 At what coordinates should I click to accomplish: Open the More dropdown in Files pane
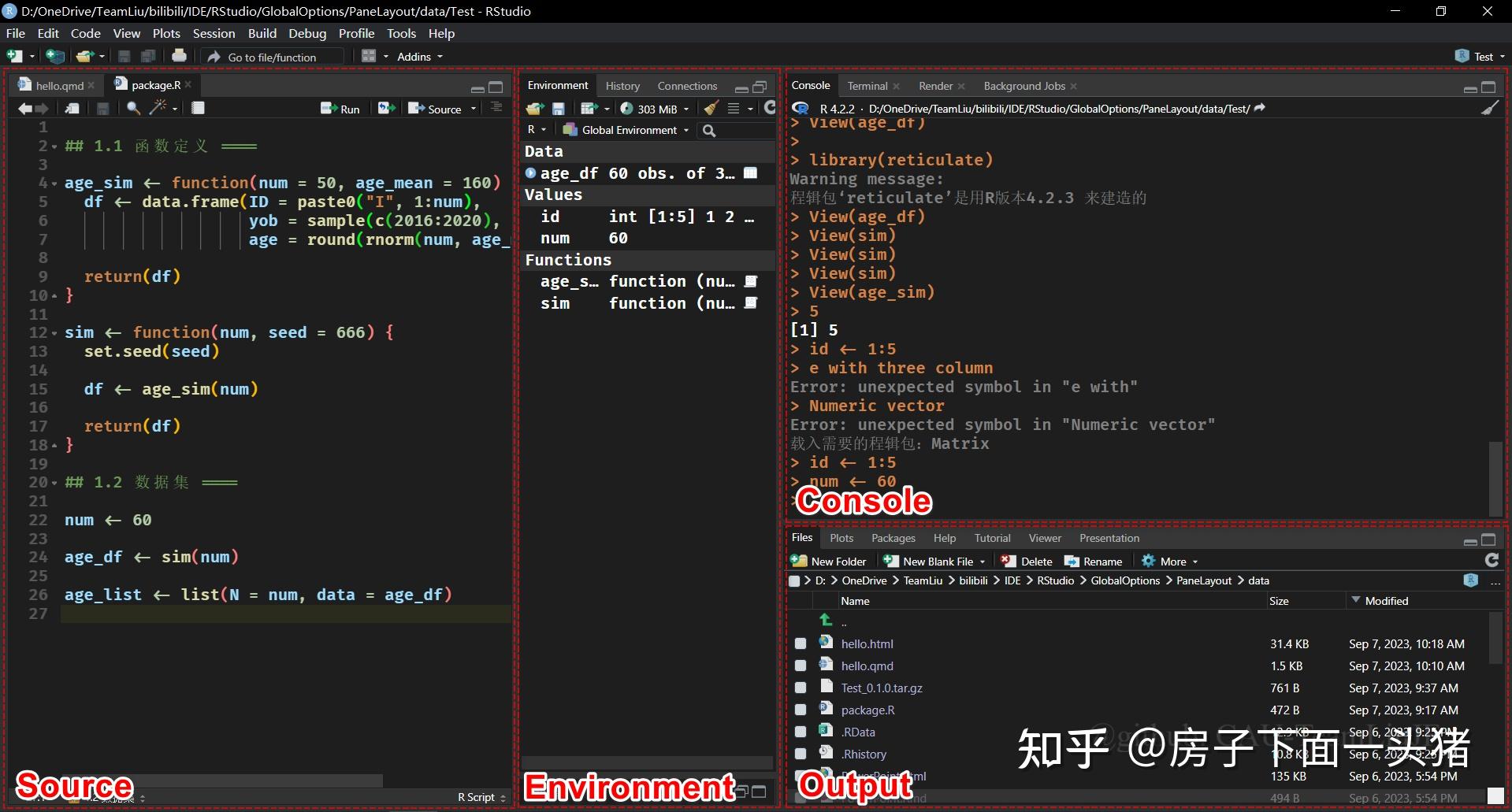pos(1169,561)
